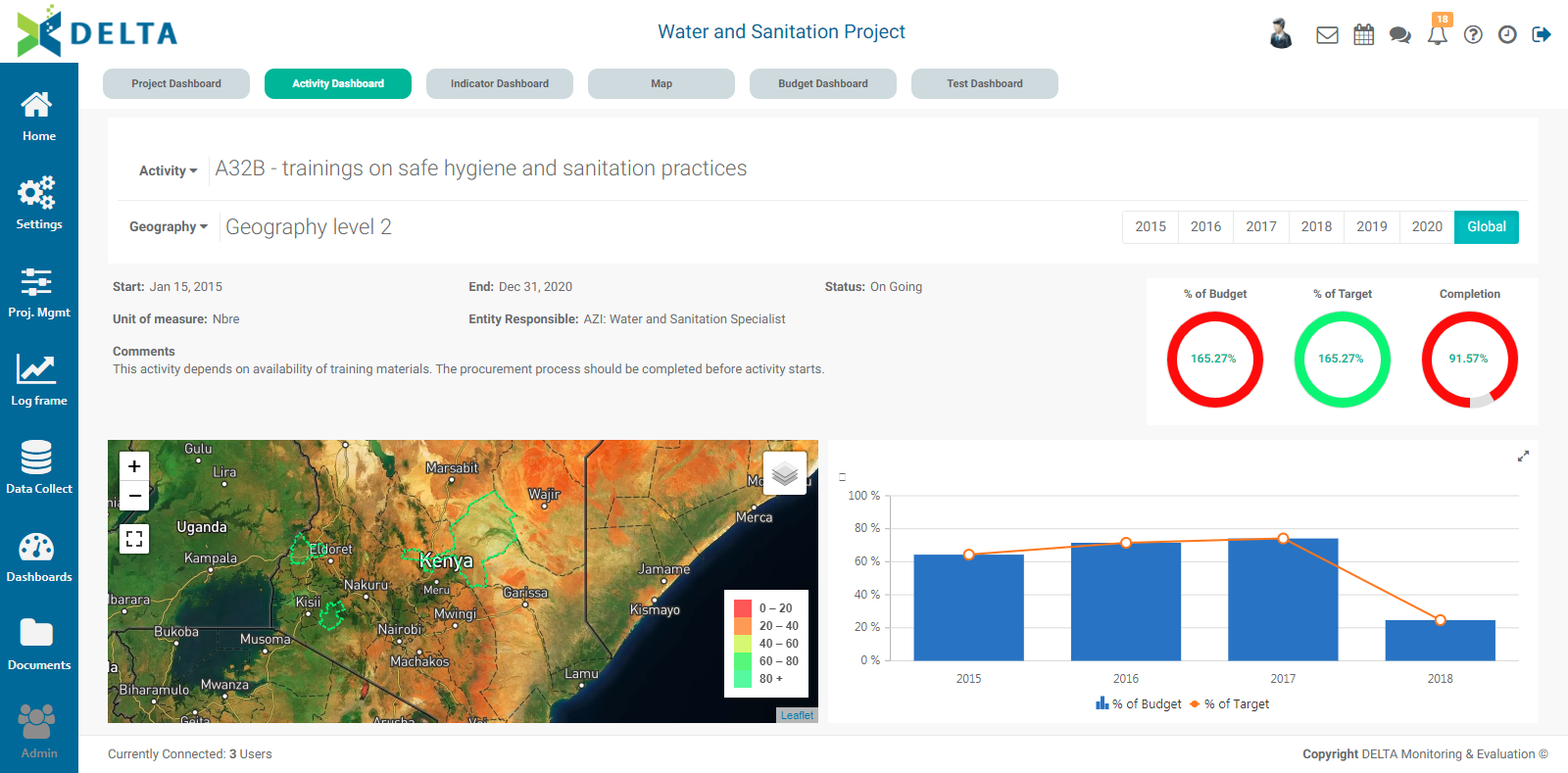Viewport: 1568px width, 773px height.
Task: Switch to Indicator Dashboard tab
Action: (500, 83)
